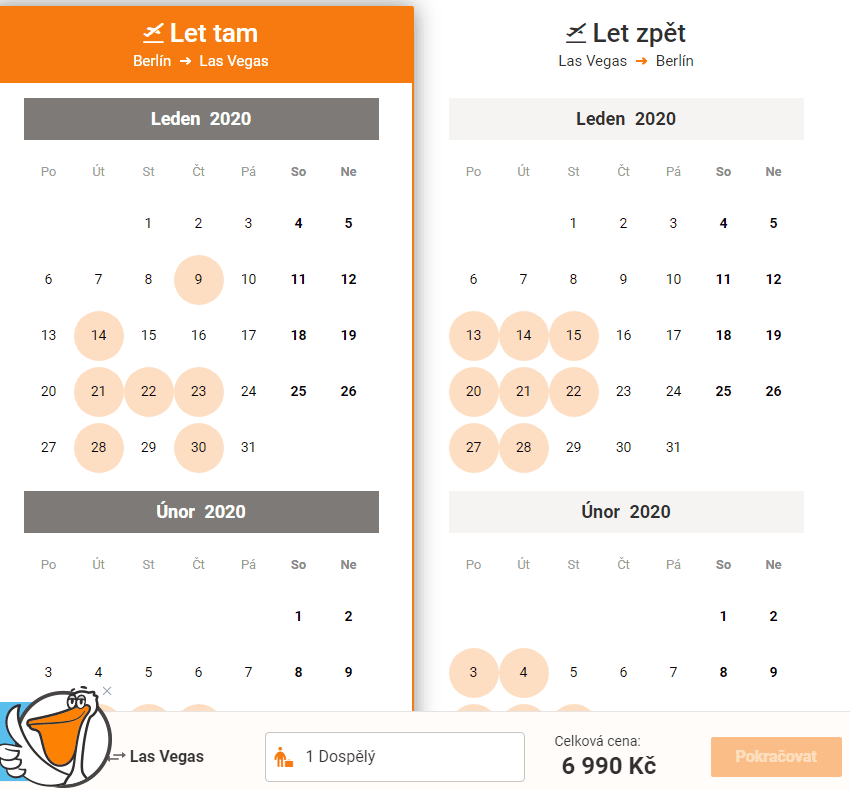Click the return Únor 2020 month header
Screen dimensions: 850x790
point(626,512)
